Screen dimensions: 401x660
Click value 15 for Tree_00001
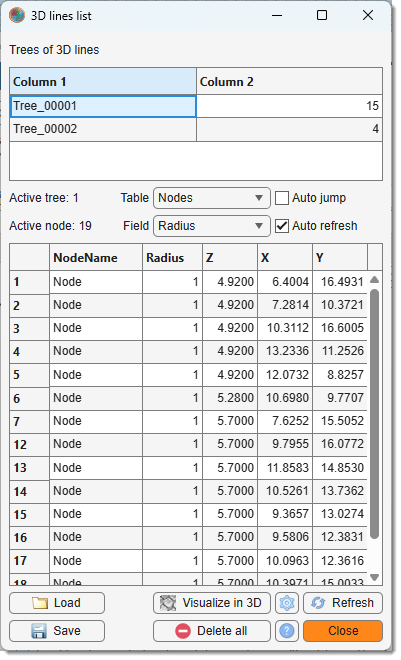289,106
